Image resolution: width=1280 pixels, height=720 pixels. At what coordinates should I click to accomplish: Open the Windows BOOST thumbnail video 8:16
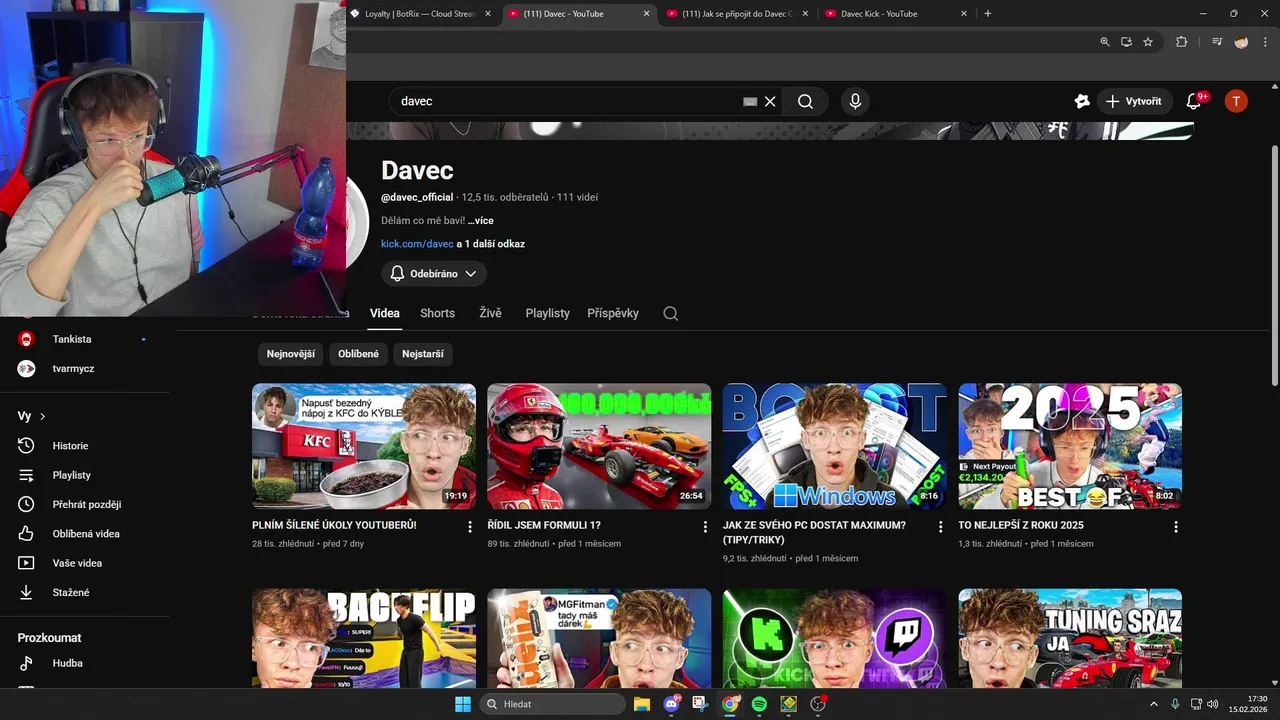835,446
